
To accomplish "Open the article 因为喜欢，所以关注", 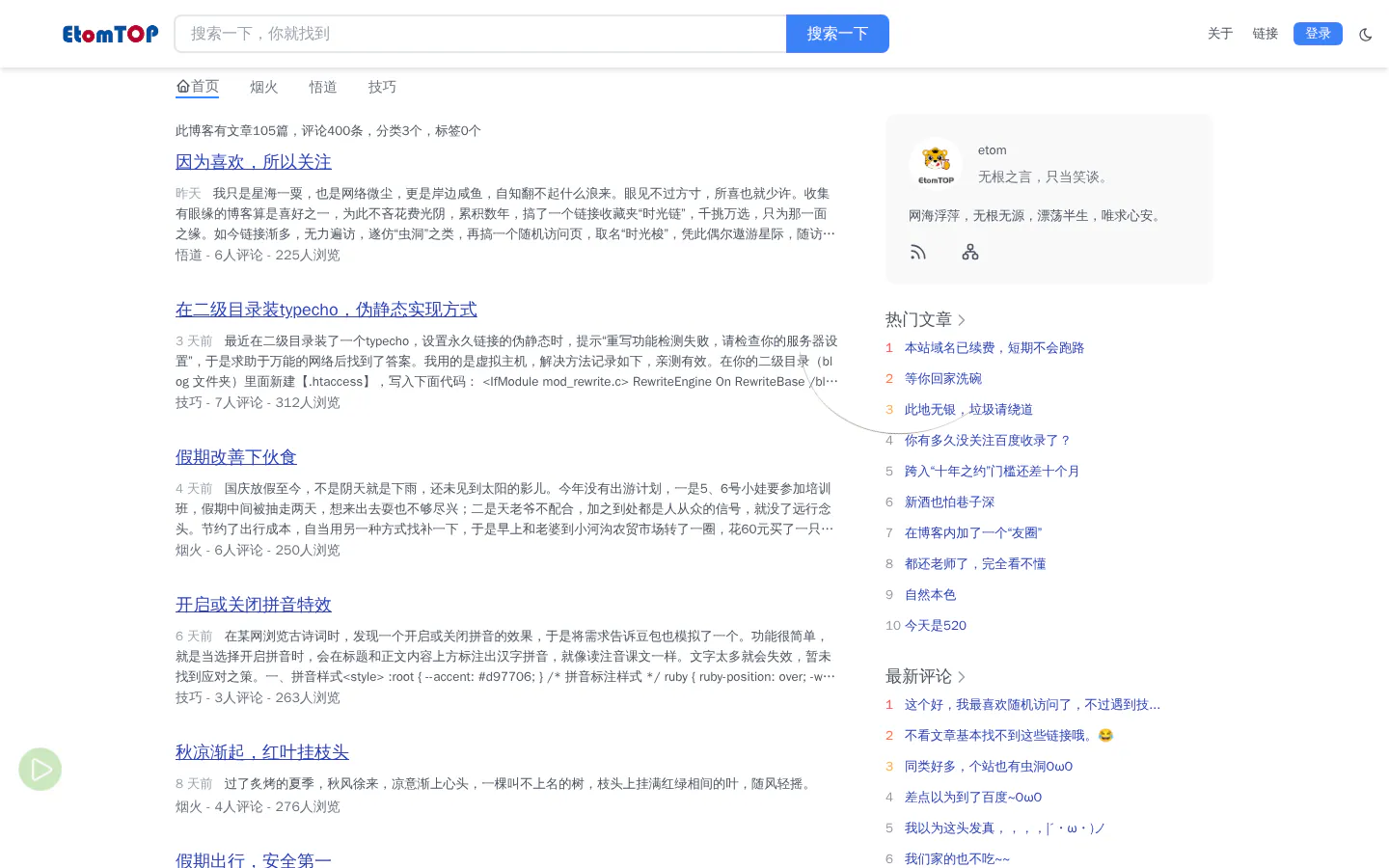I will pyautogui.click(x=254, y=162).
